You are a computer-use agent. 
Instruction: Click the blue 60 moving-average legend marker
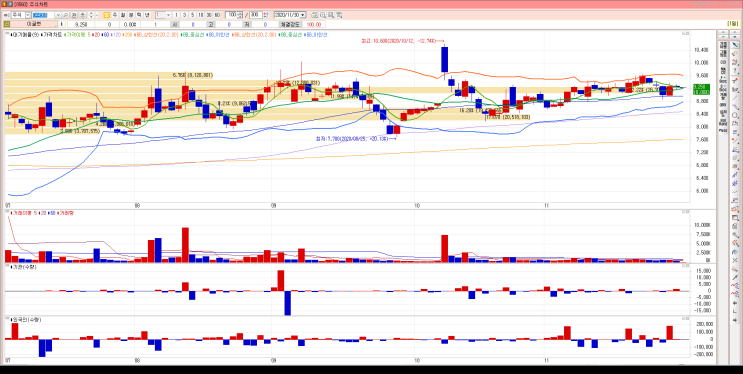pos(106,35)
